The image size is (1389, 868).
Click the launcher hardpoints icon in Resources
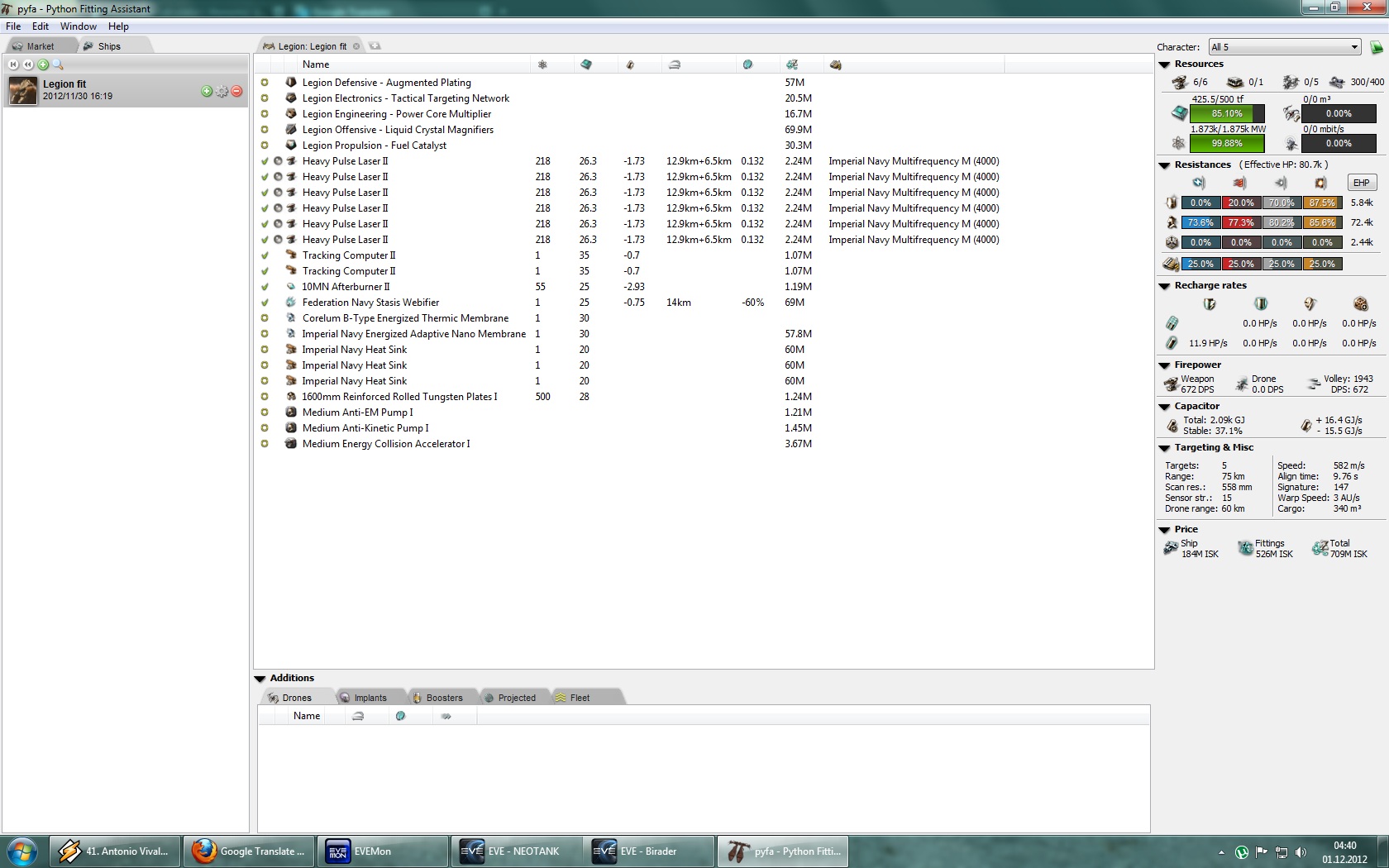pyautogui.click(x=1234, y=82)
